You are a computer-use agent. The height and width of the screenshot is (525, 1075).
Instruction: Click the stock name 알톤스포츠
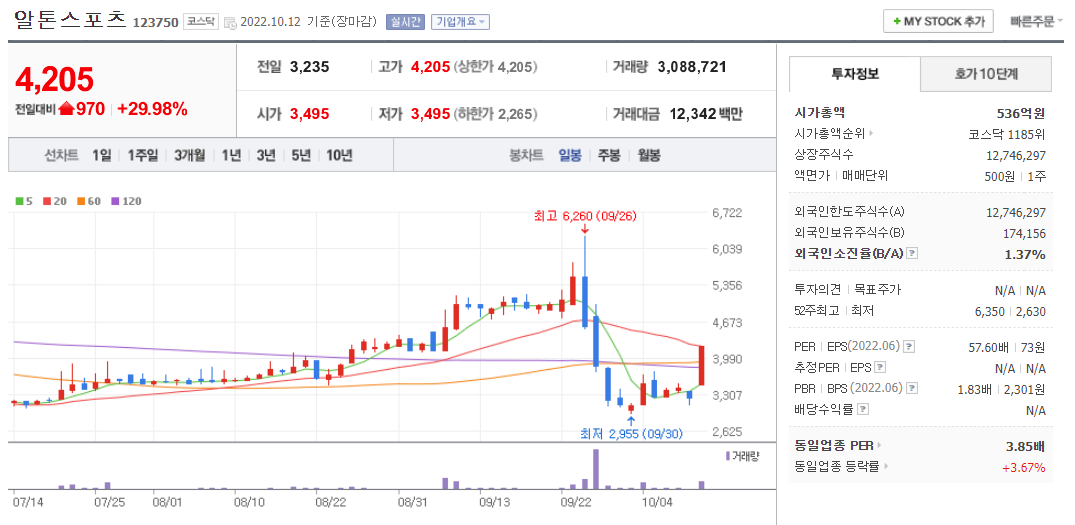click(70, 19)
